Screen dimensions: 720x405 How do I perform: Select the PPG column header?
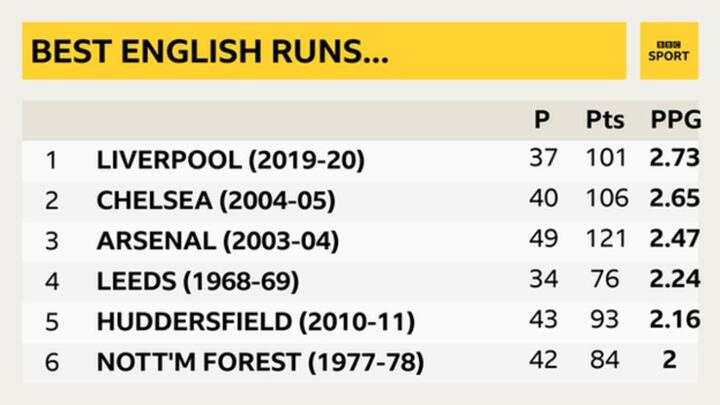(674, 120)
